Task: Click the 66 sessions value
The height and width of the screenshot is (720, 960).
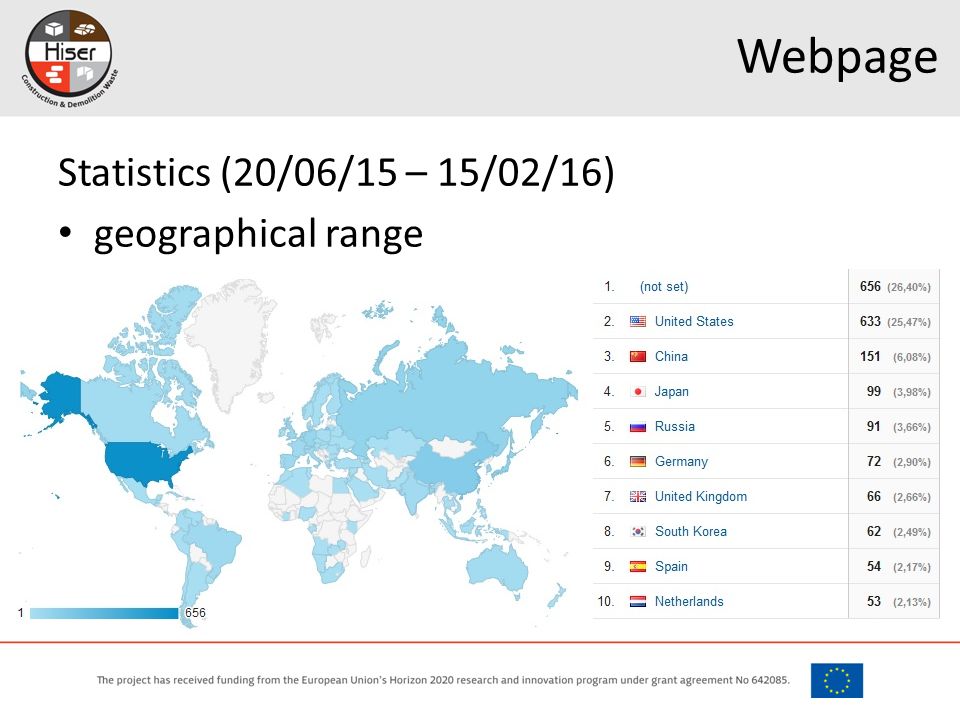Action: [x=874, y=497]
